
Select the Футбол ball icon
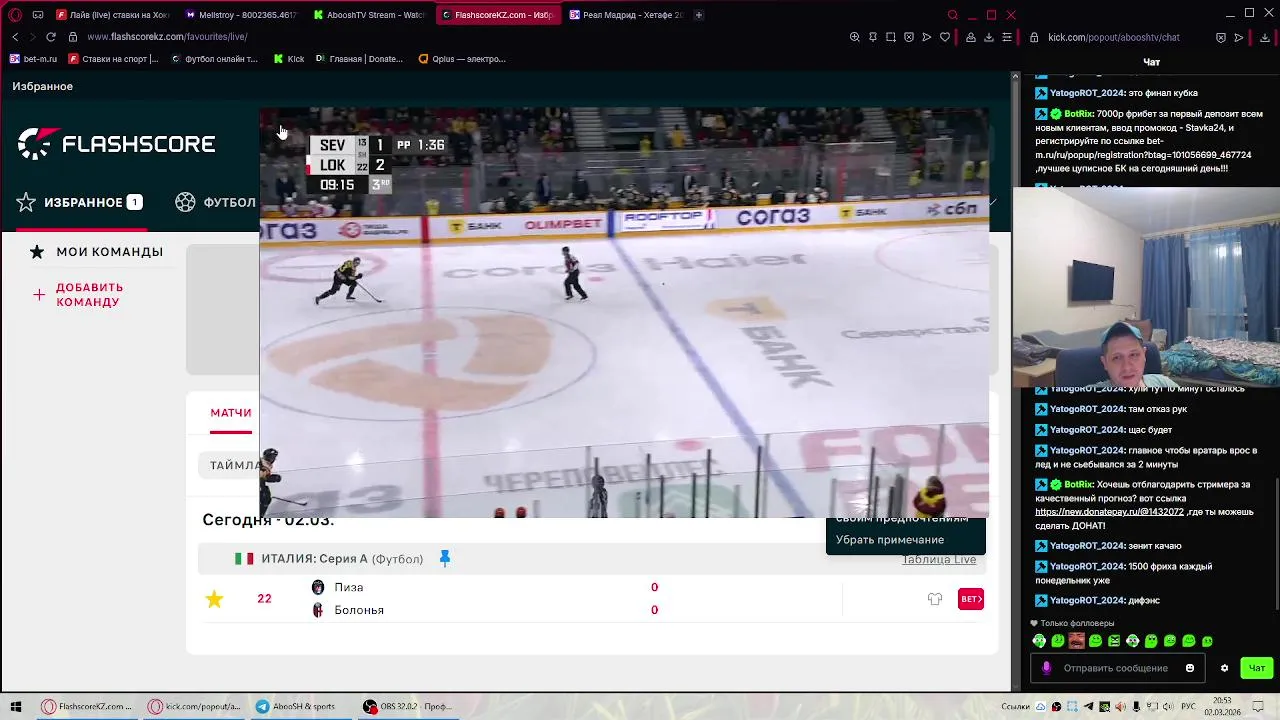(185, 202)
